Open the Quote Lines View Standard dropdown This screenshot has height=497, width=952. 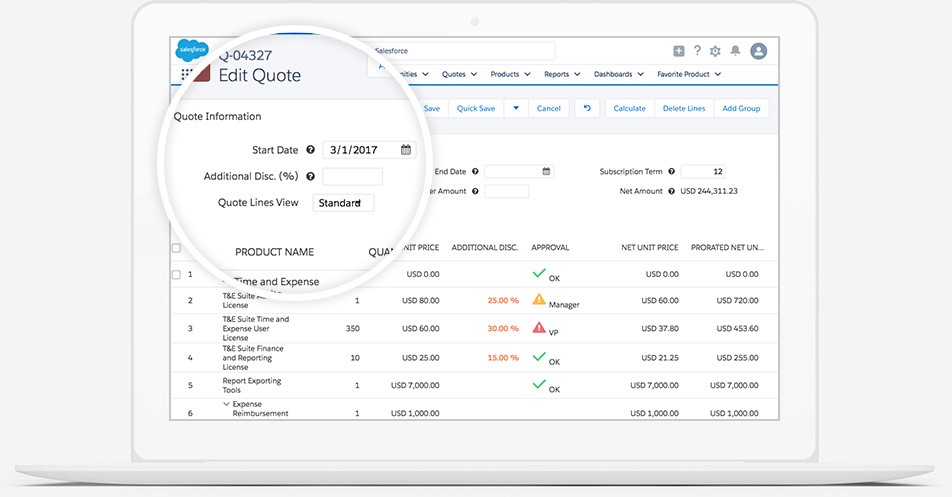pyautogui.click(x=343, y=203)
